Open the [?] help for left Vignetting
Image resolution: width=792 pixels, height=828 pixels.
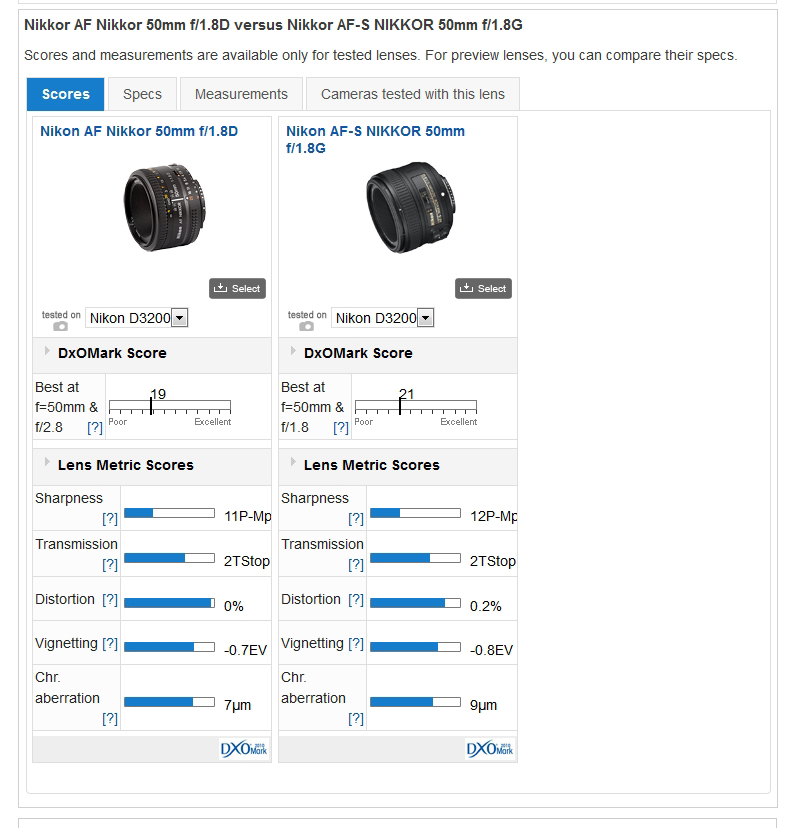(110, 644)
